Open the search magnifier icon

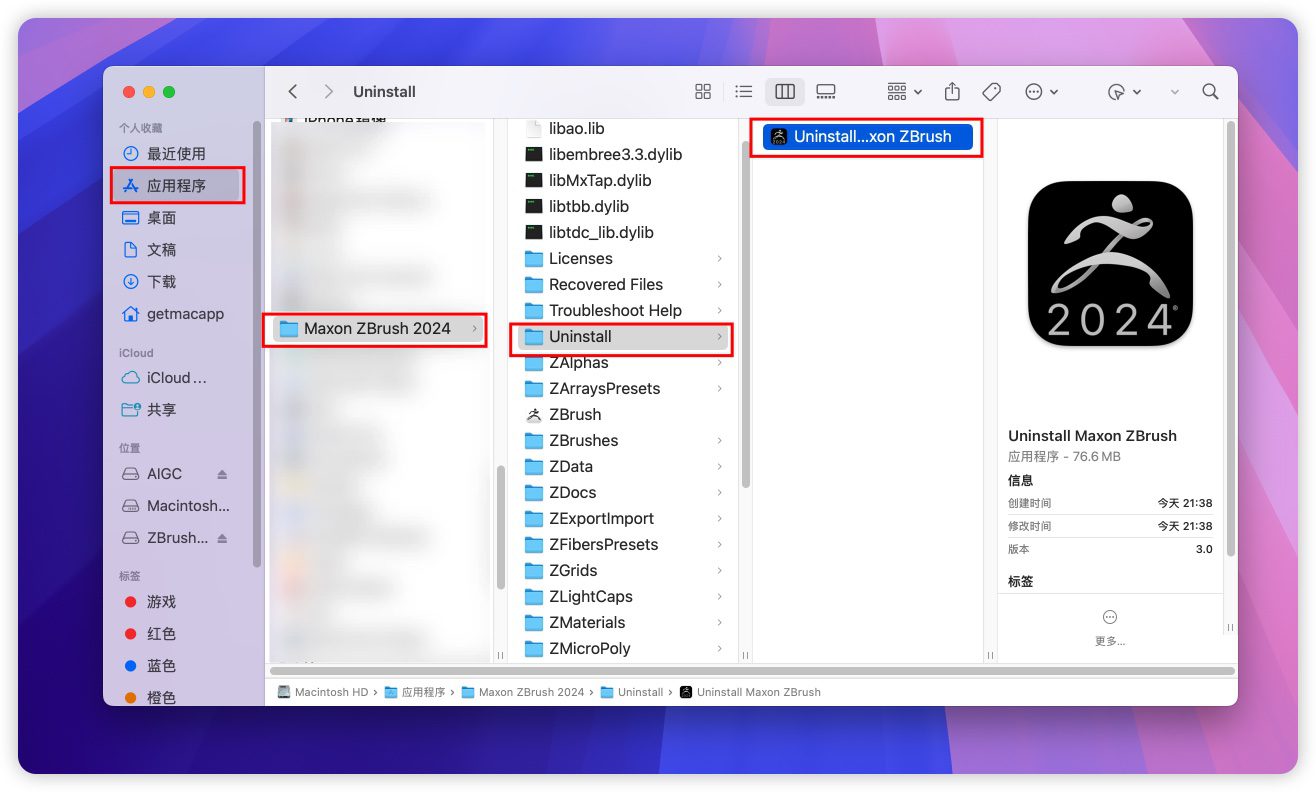(x=1210, y=92)
